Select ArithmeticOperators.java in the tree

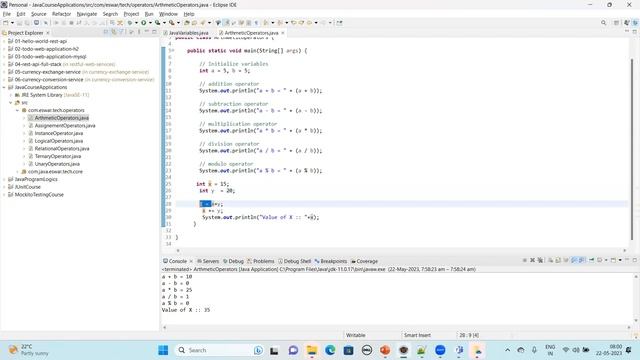pyautogui.click(x=61, y=118)
